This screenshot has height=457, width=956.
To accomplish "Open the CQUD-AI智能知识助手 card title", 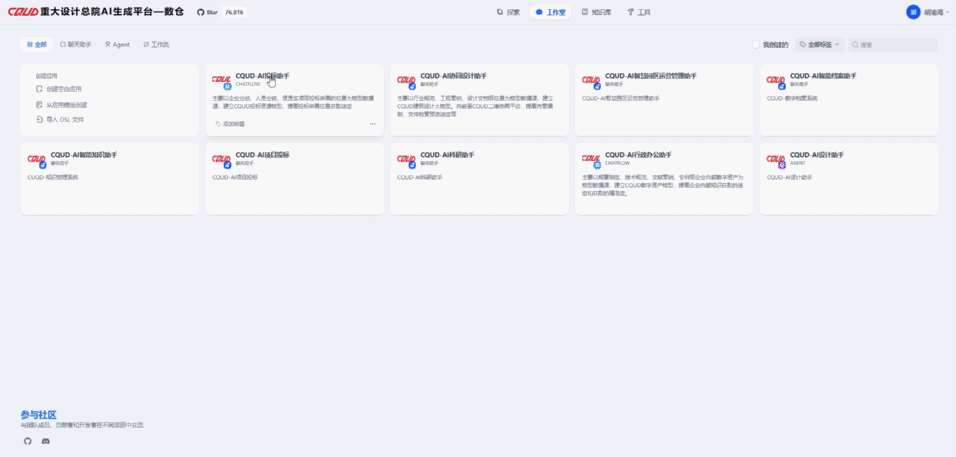I will (84, 155).
